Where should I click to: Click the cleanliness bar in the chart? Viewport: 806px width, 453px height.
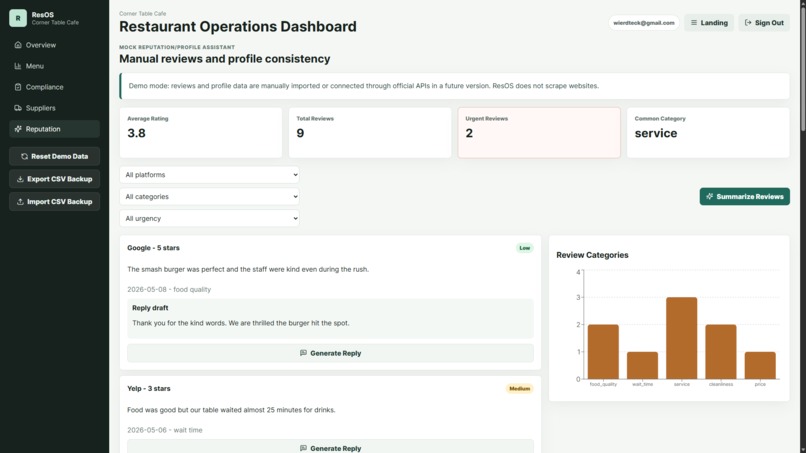click(721, 352)
